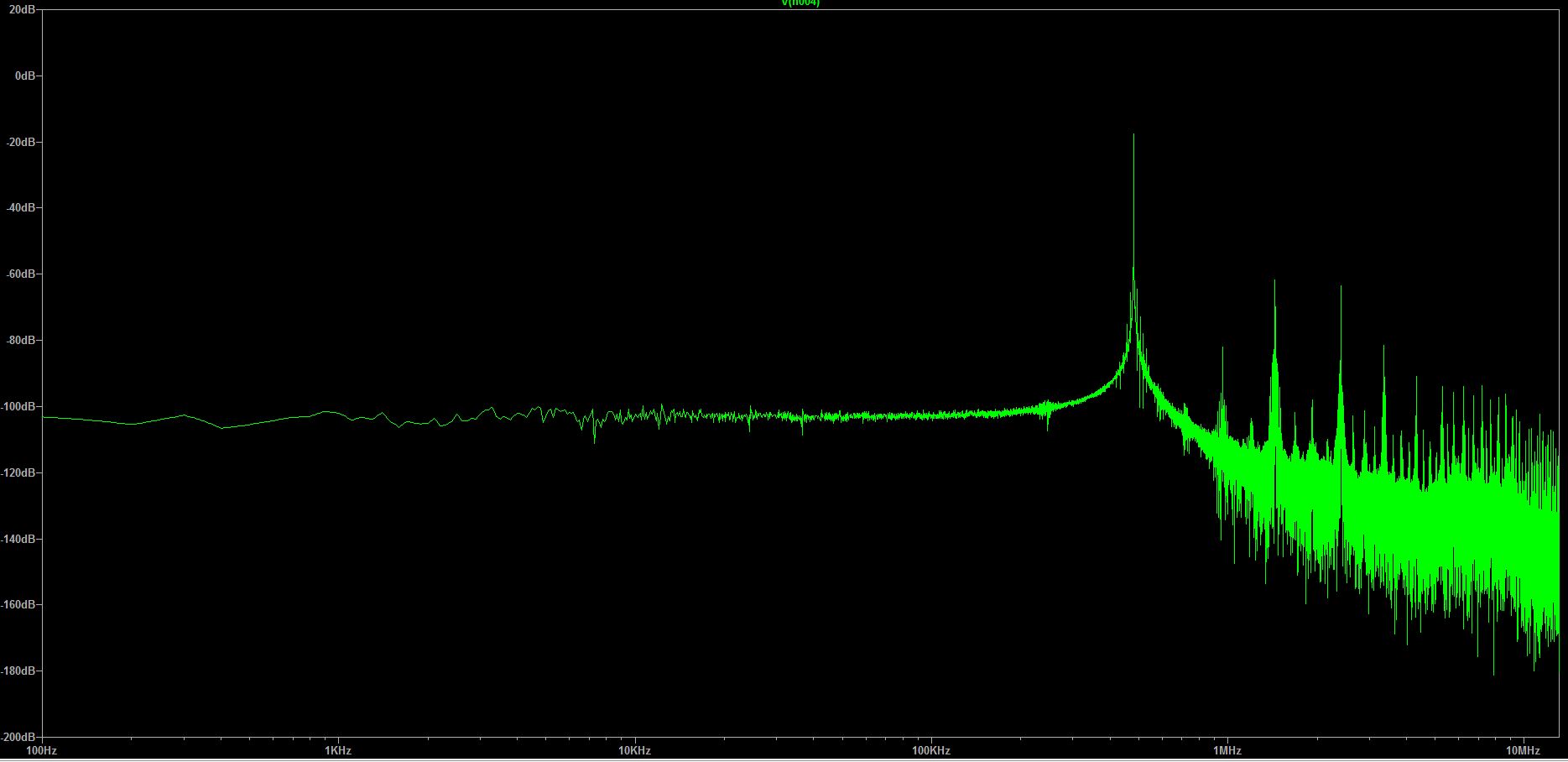
Task: Click the -60dB vertical axis label
Action: (19, 274)
